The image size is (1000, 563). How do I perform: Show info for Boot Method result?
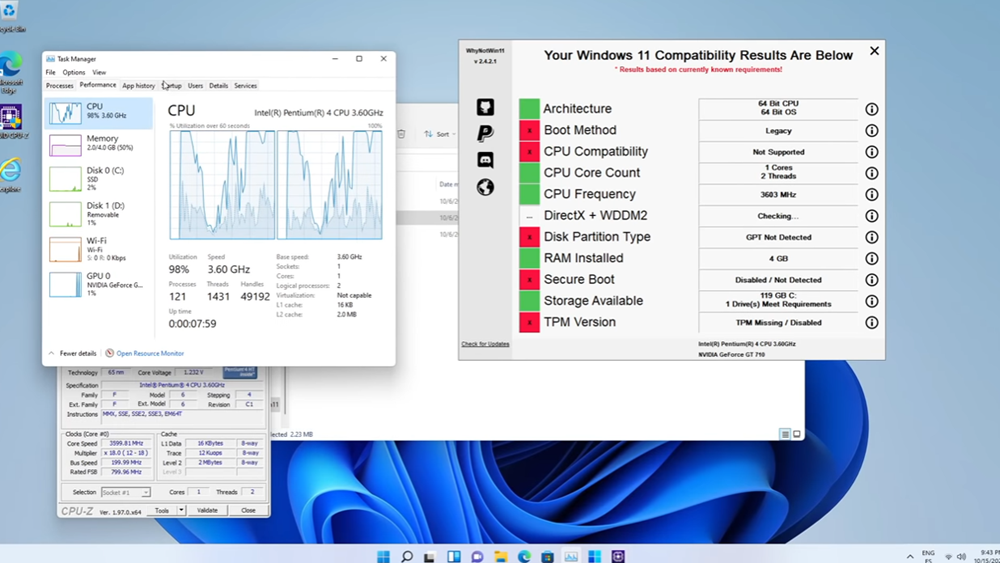click(x=871, y=131)
